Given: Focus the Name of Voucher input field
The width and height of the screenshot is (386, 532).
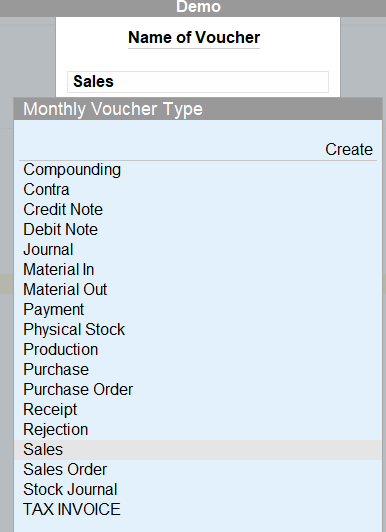Looking at the screenshot, I should click(x=198, y=82).
